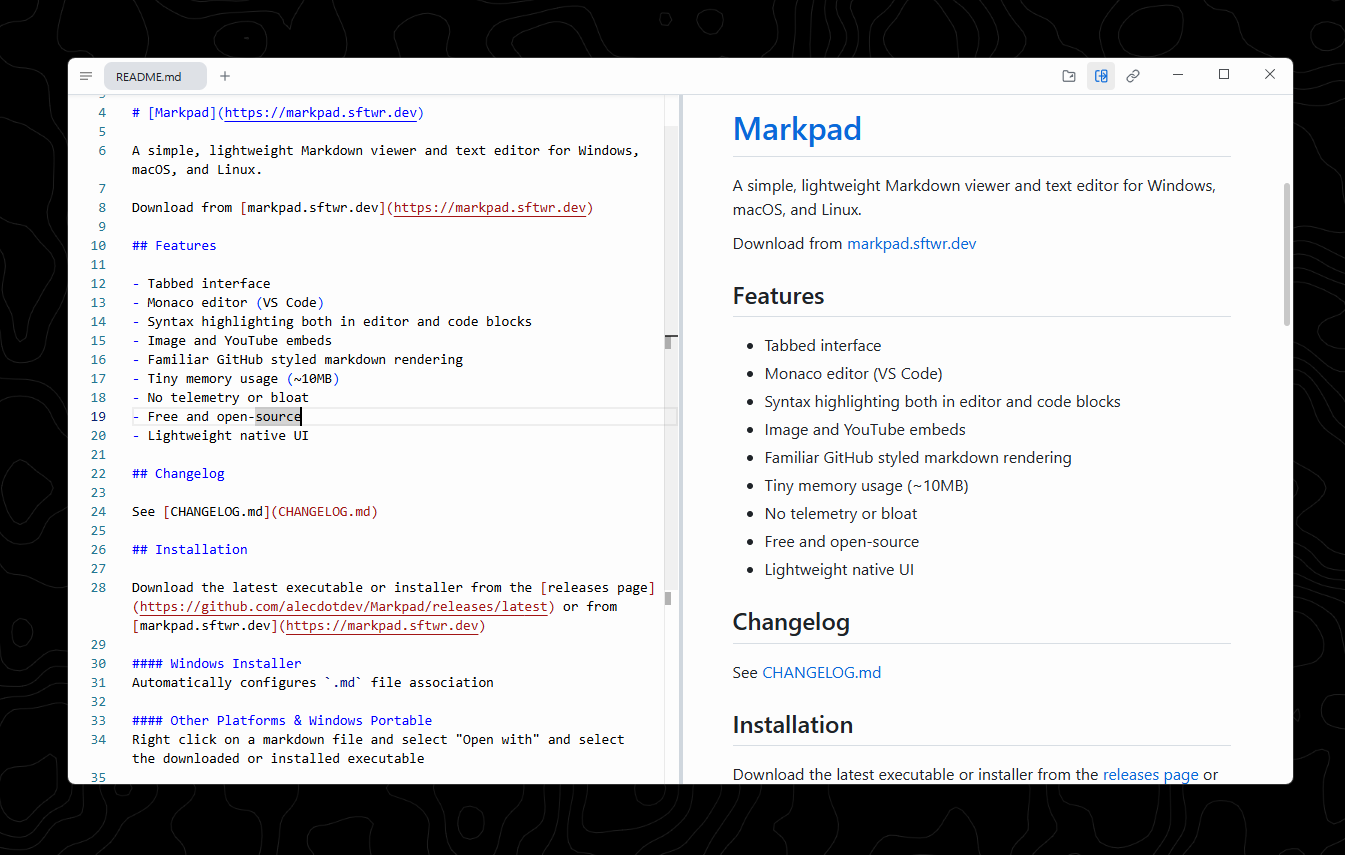Click line number 19 in the editor gutter
The width and height of the screenshot is (1345, 855).
[98, 416]
